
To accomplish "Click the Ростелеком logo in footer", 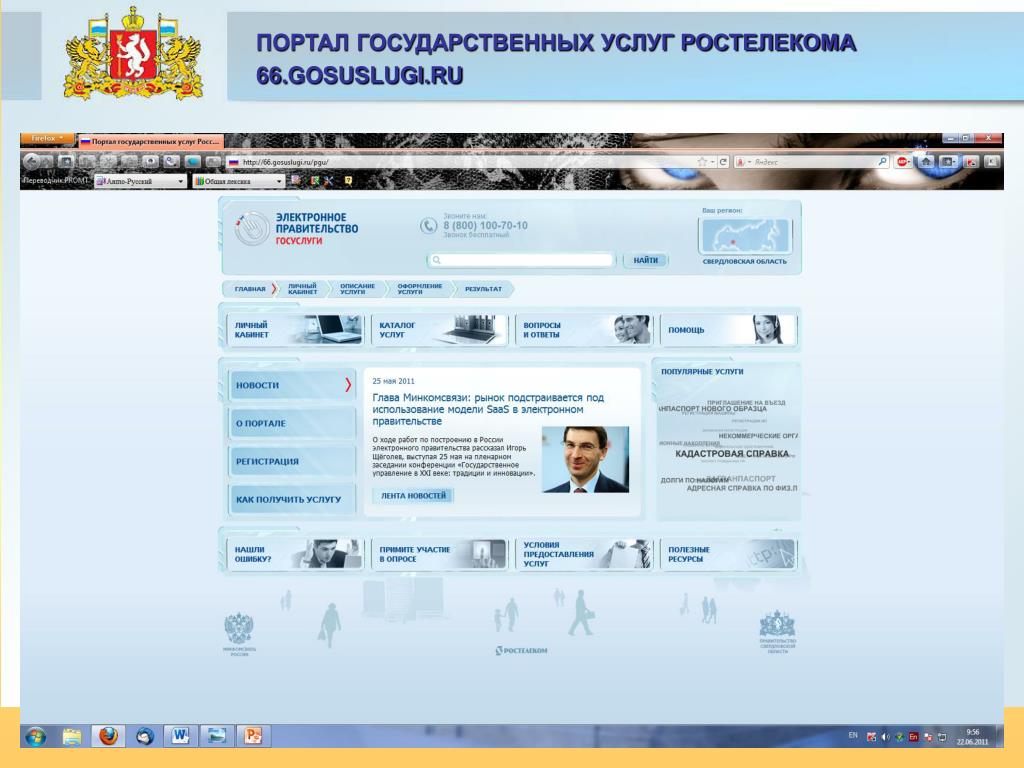I will 521,650.
